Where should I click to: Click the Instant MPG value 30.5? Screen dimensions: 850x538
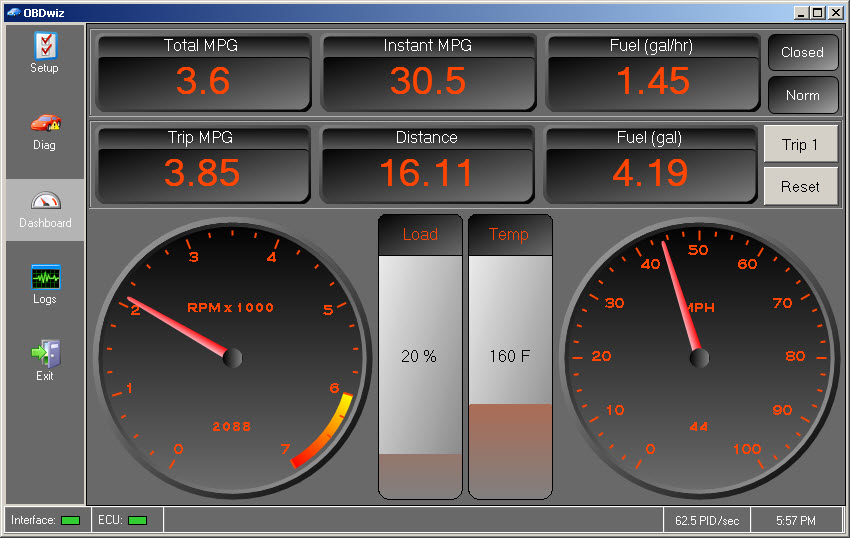428,81
